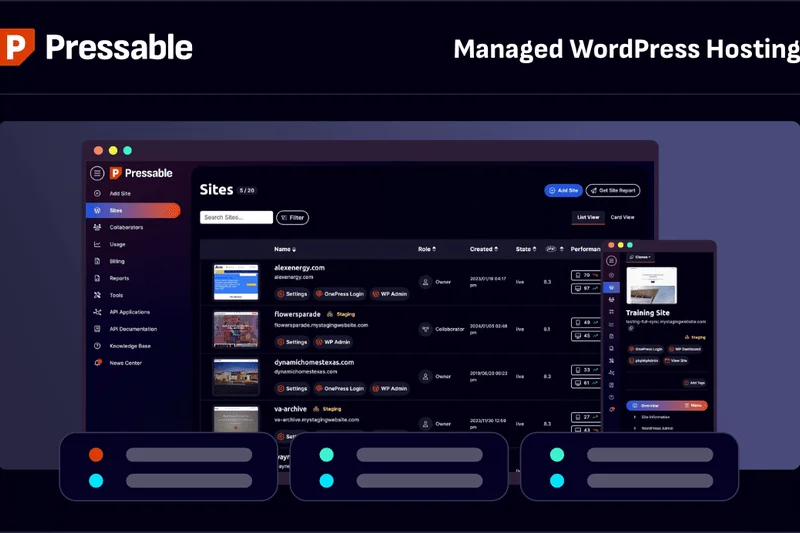Screen dimensions: 800x533
Task: Open the alexenergy.com site thumbnail
Action: coord(235,281)
